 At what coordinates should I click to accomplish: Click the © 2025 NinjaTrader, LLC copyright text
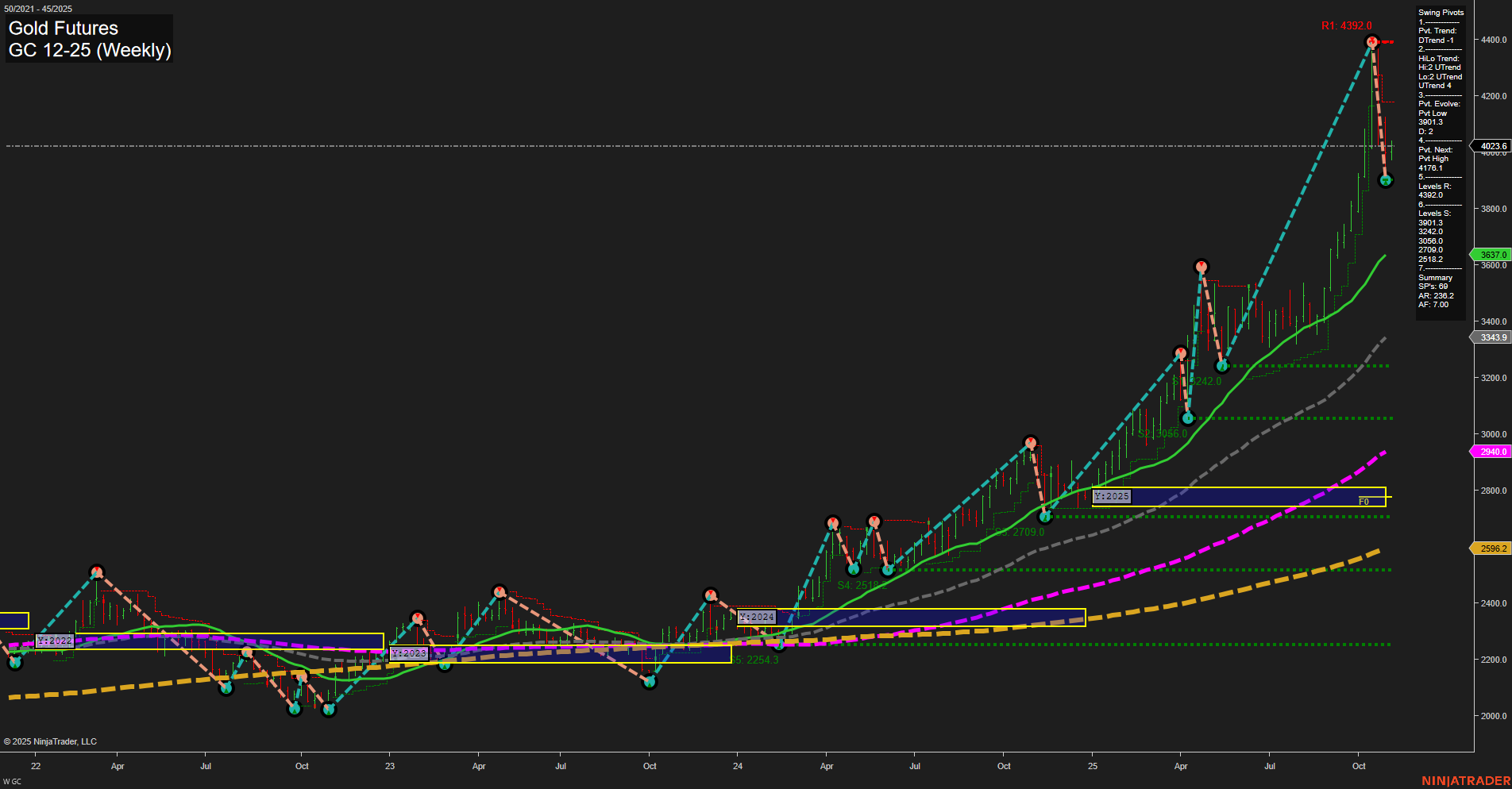click(x=52, y=741)
